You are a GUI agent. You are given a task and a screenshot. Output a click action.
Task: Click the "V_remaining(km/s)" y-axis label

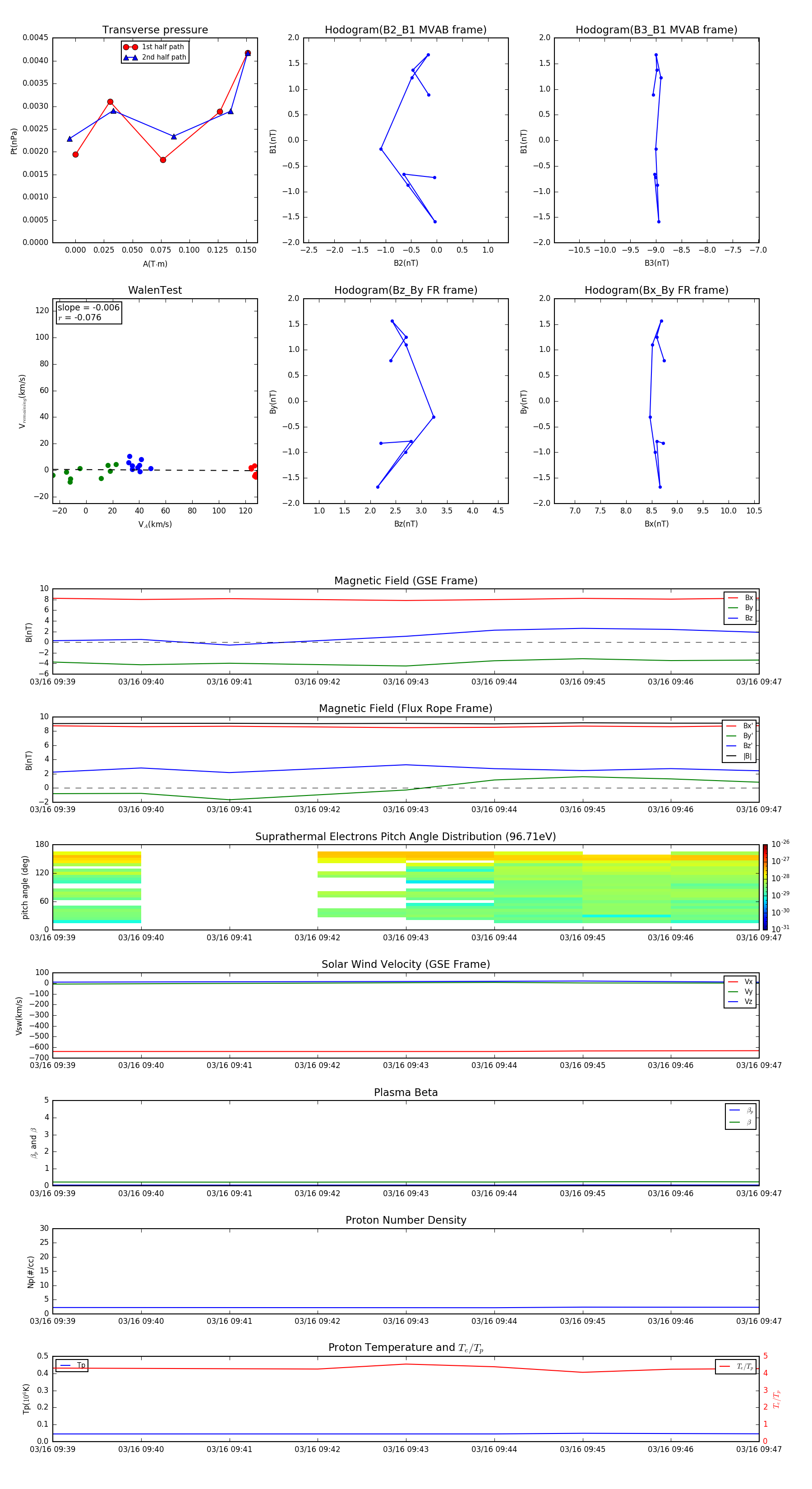click(x=22, y=401)
